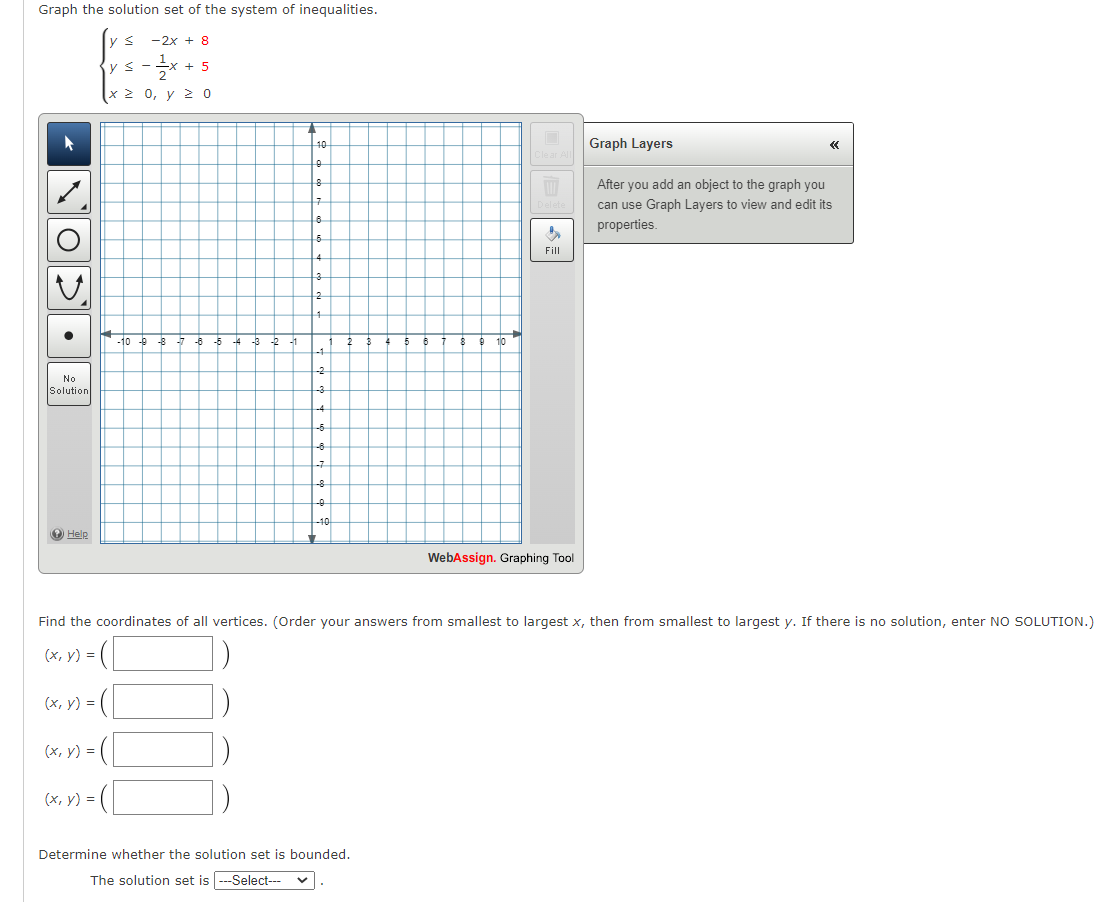Screen dimensions: 1117x902
Task: Select the line drawing tool
Action: click(69, 192)
